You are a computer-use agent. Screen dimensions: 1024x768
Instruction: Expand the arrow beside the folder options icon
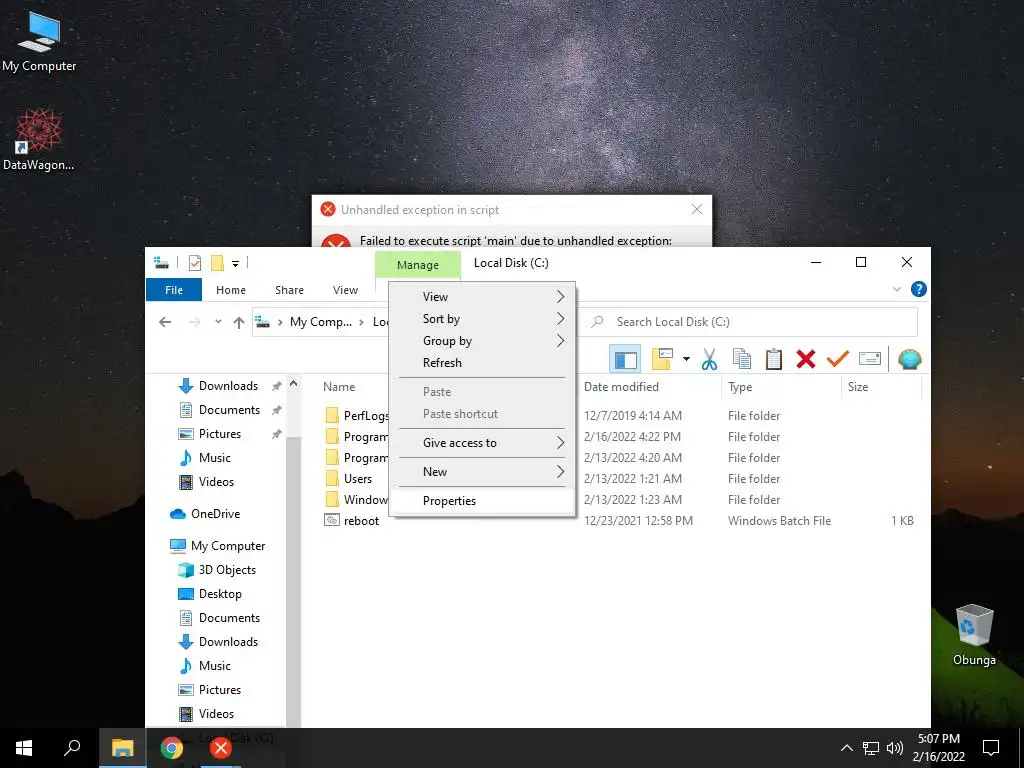(x=686, y=359)
